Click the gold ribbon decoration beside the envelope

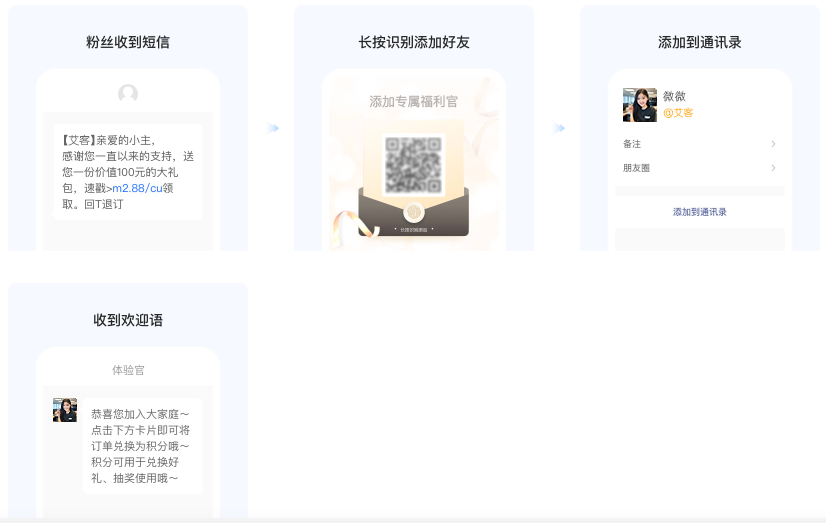click(x=353, y=227)
